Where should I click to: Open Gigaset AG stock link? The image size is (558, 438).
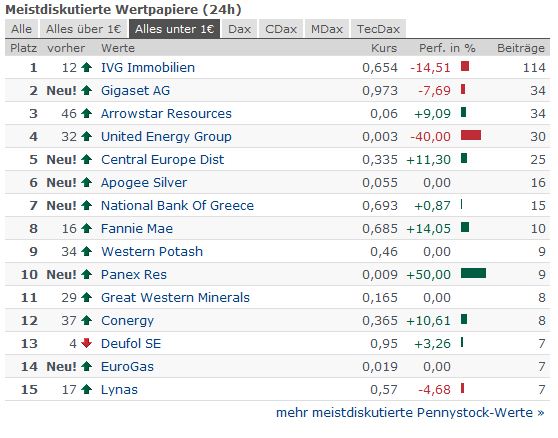pyautogui.click(x=136, y=90)
